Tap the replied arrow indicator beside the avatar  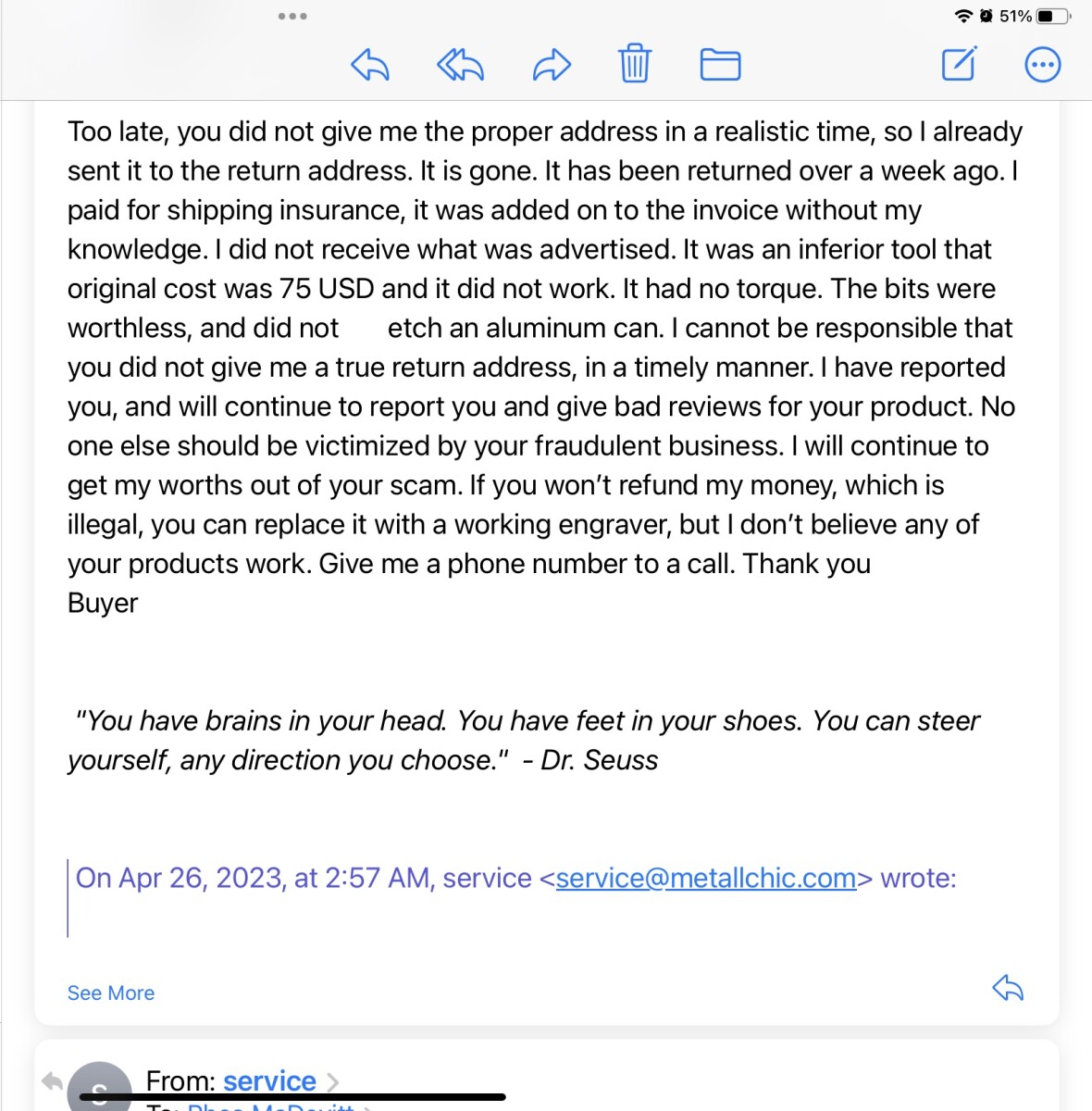click(x=52, y=1080)
